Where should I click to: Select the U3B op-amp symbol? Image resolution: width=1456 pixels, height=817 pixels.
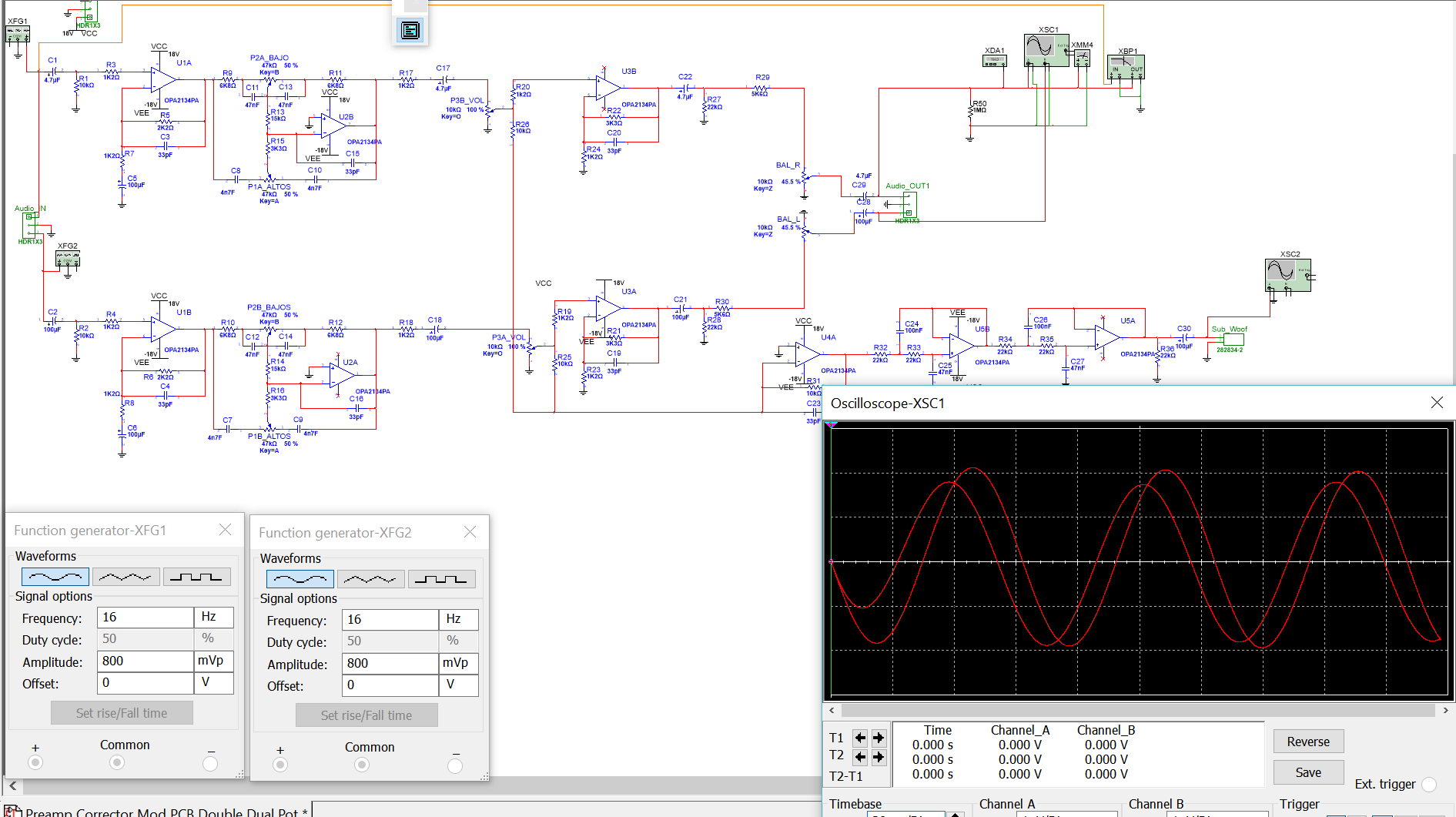(608, 88)
